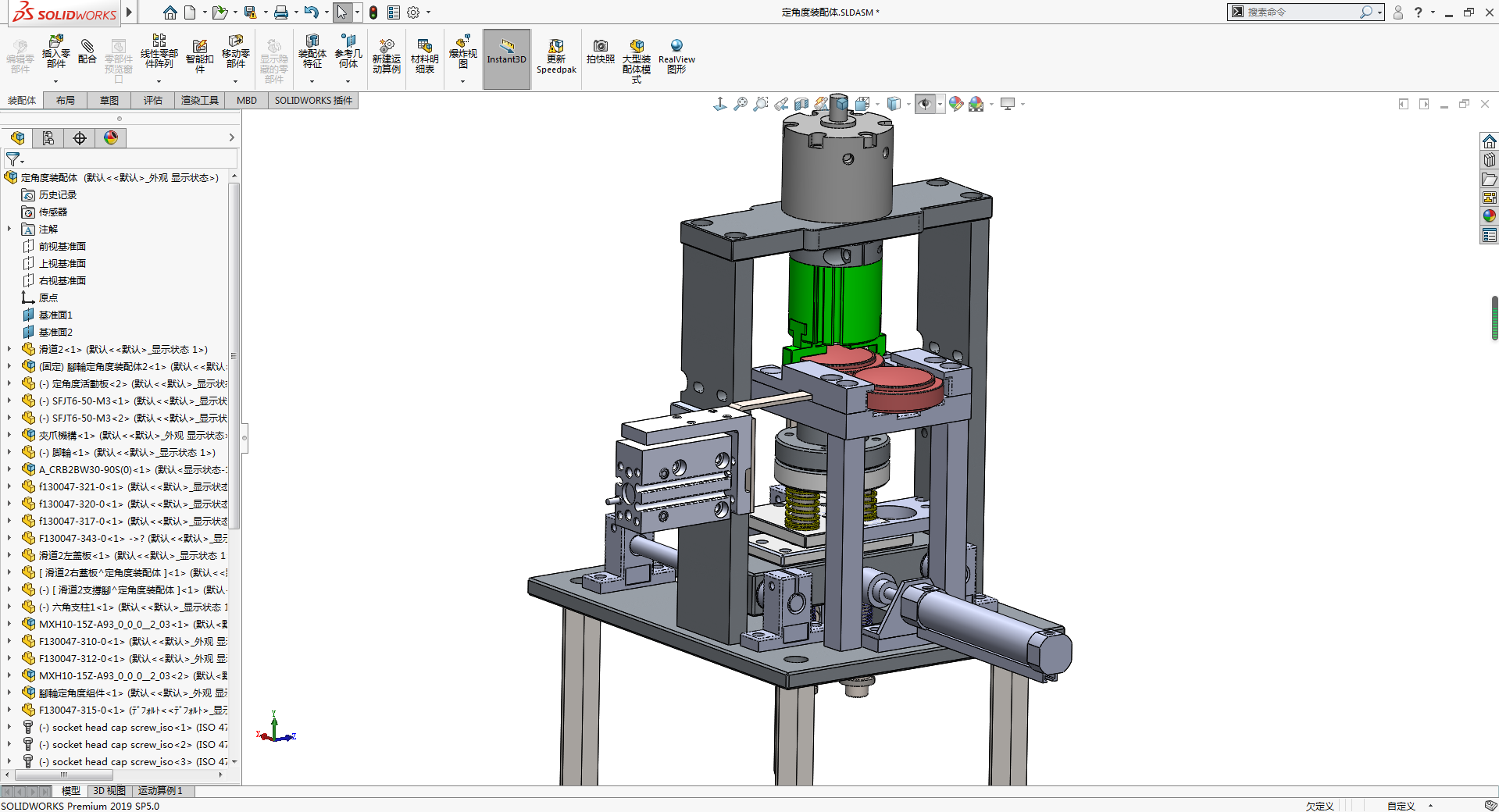Select 前视基准面 in the feature tree
Image resolution: width=1499 pixels, height=812 pixels.
62,247
